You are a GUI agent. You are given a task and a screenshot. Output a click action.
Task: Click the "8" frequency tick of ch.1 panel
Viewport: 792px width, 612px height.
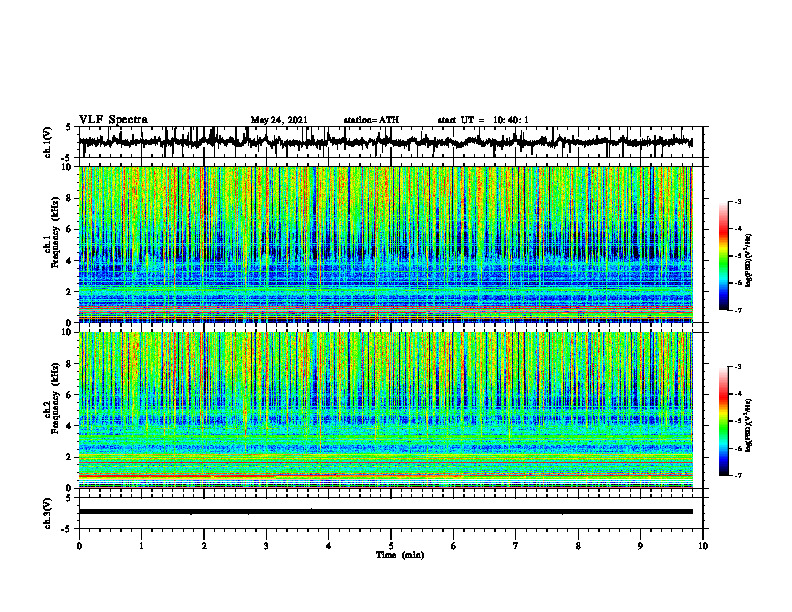click(x=70, y=198)
